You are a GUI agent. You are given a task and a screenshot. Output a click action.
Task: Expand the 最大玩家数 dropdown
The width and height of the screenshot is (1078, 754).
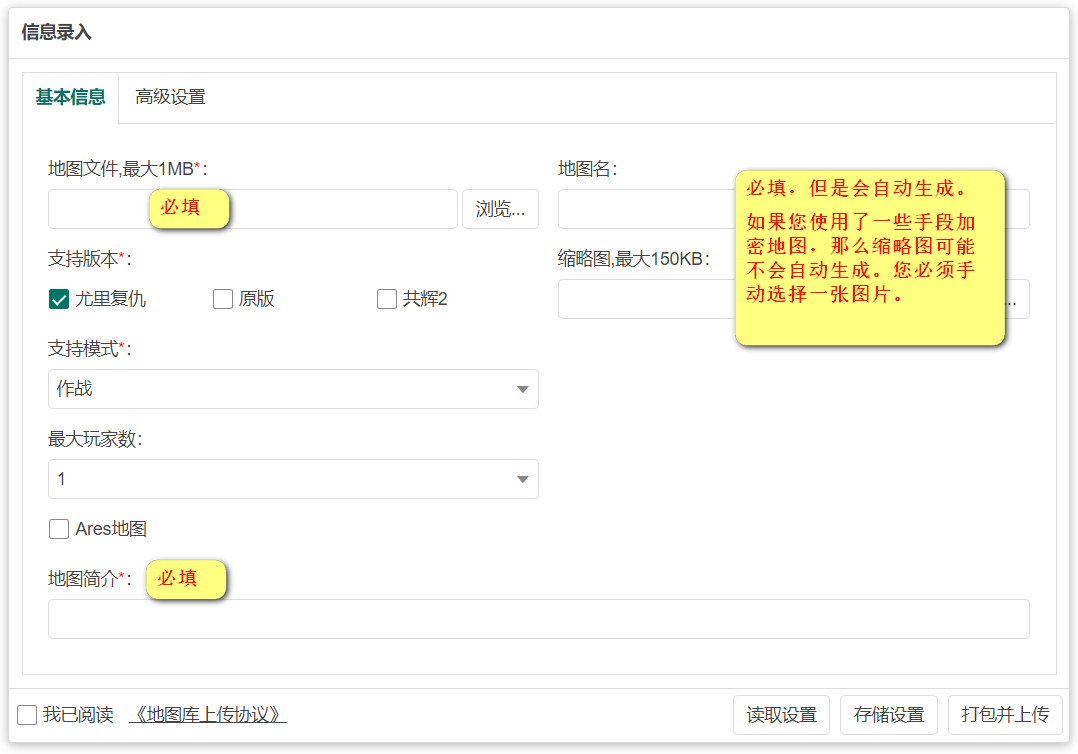293,479
